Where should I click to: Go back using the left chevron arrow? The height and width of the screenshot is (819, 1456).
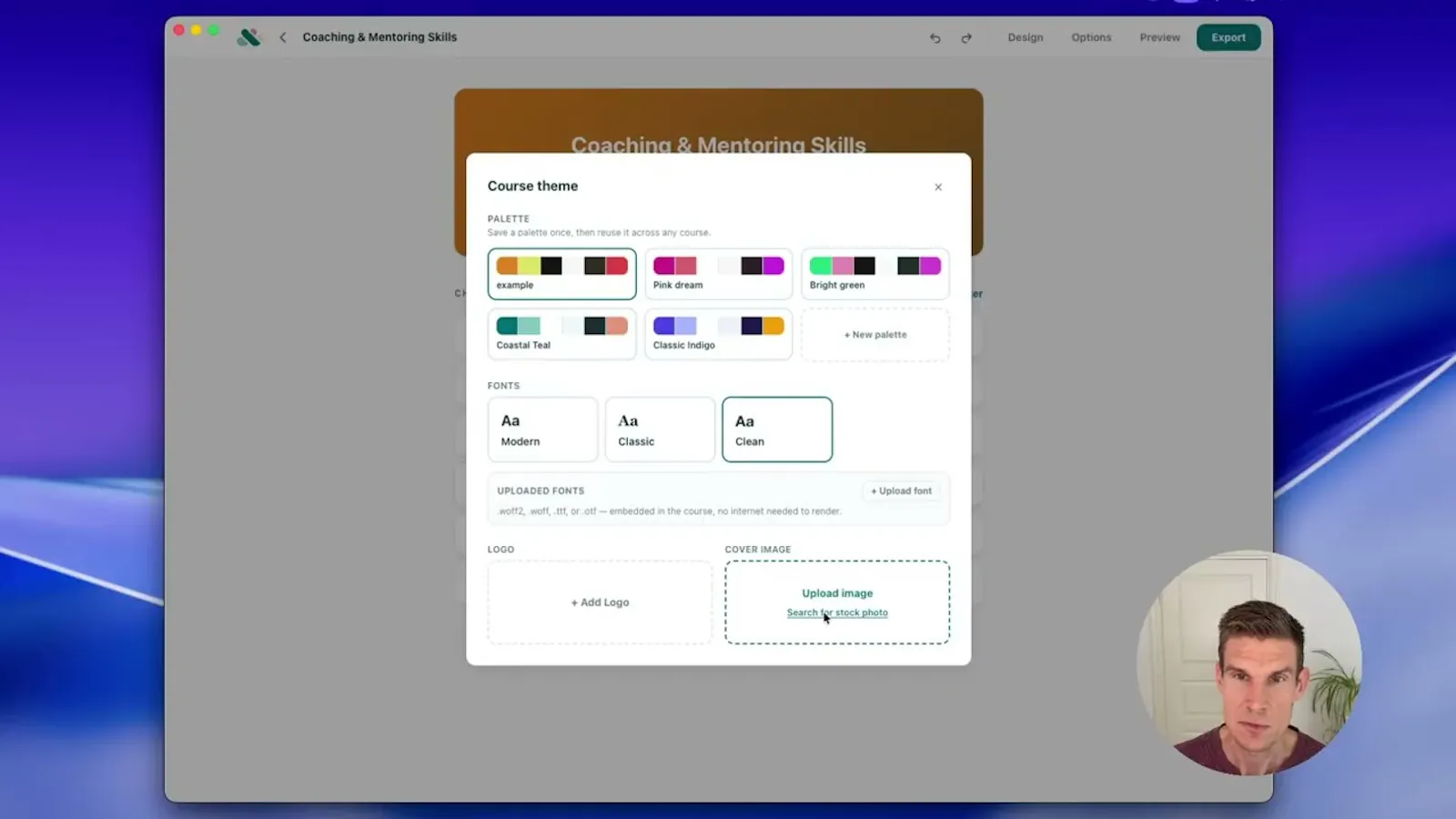[283, 37]
